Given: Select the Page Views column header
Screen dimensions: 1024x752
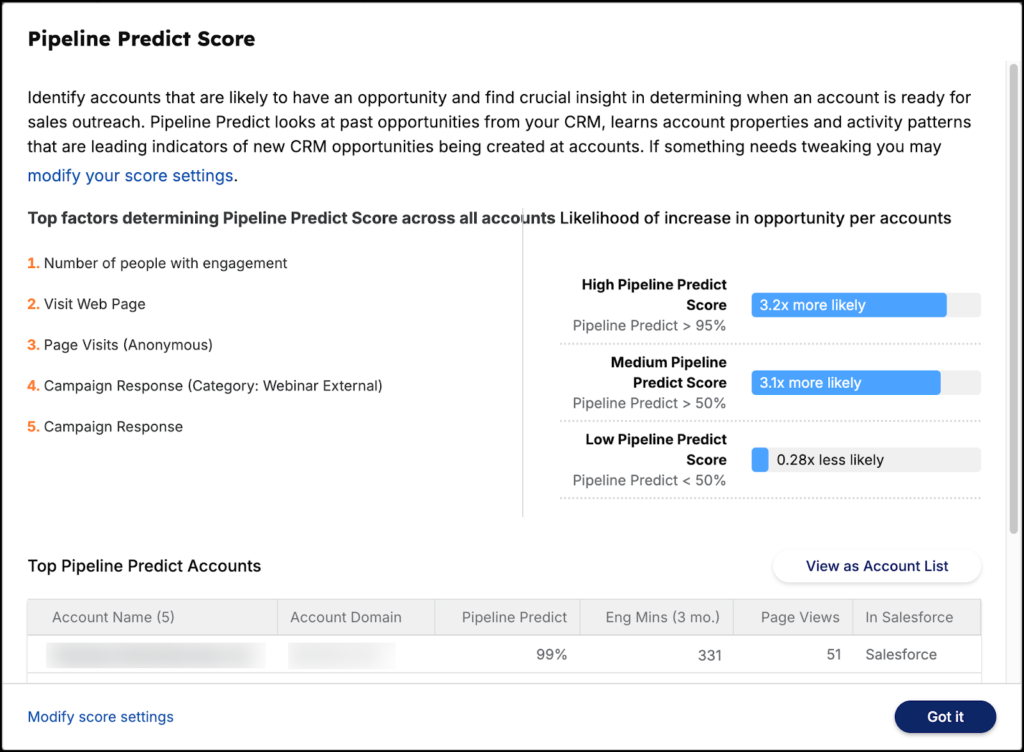Looking at the screenshot, I should (799, 617).
